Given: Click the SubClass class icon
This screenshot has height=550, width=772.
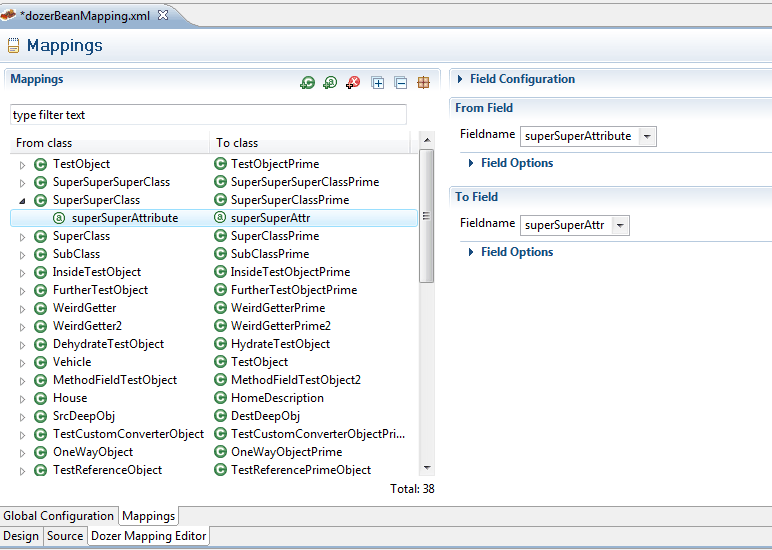Looking at the screenshot, I should 40,255.
